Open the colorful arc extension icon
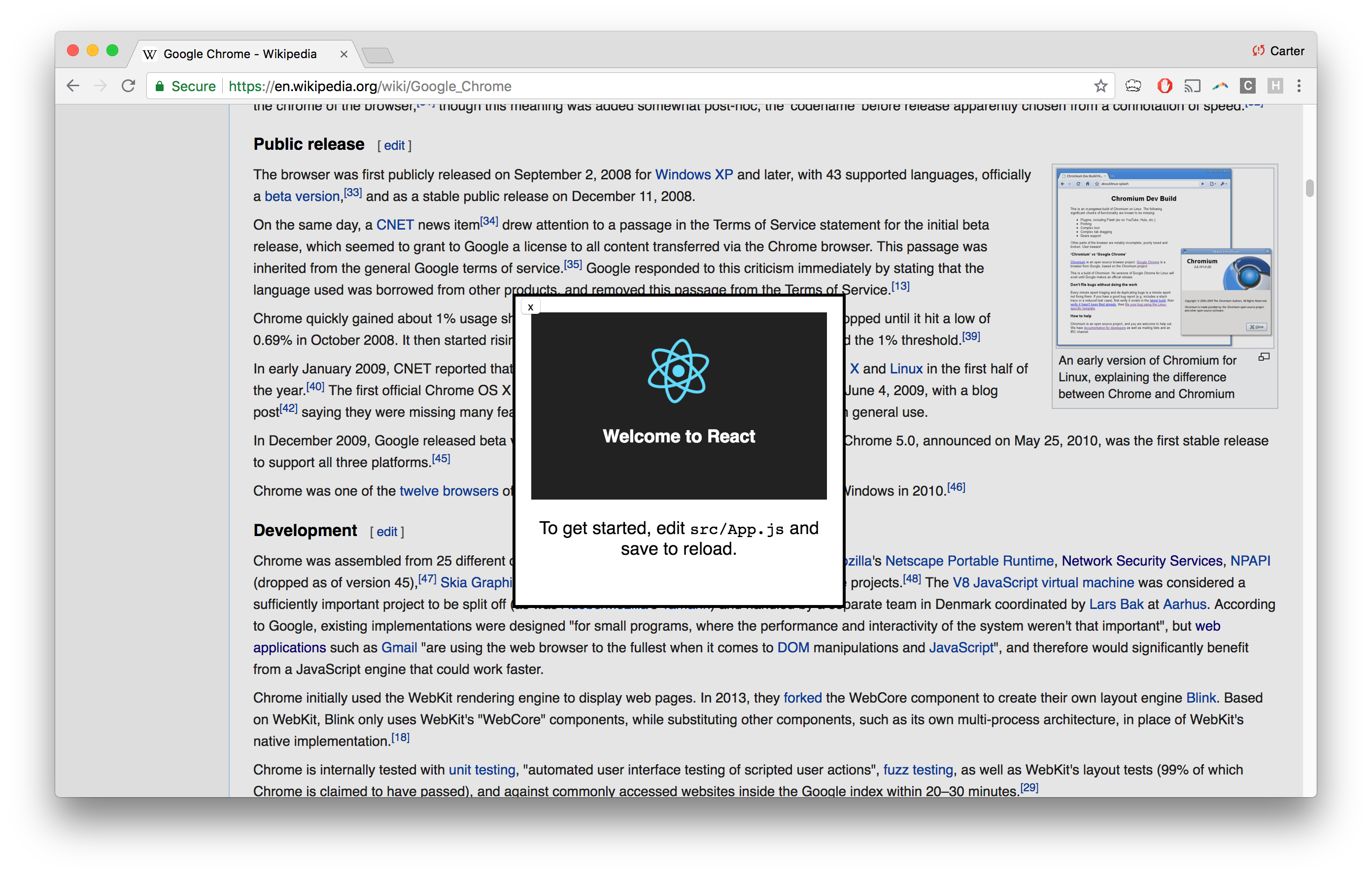The height and width of the screenshot is (876, 1372). click(1220, 86)
